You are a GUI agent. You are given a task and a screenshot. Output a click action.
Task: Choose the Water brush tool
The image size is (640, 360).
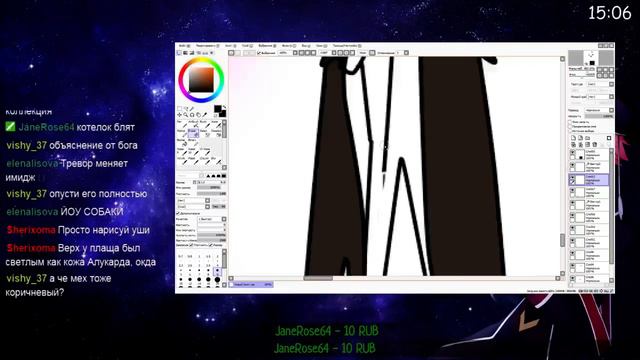(217, 124)
